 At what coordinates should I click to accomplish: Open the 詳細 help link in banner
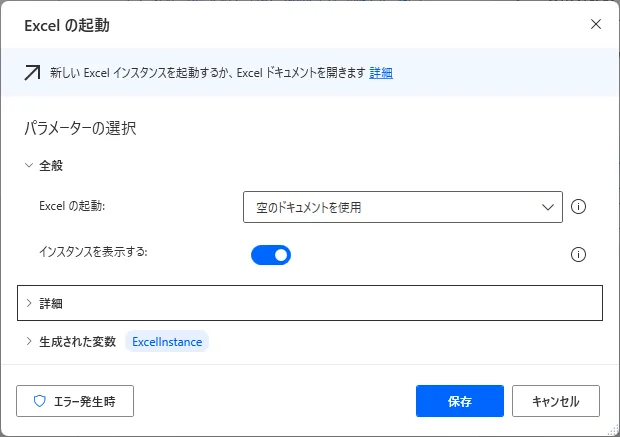(x=381, y=73)
